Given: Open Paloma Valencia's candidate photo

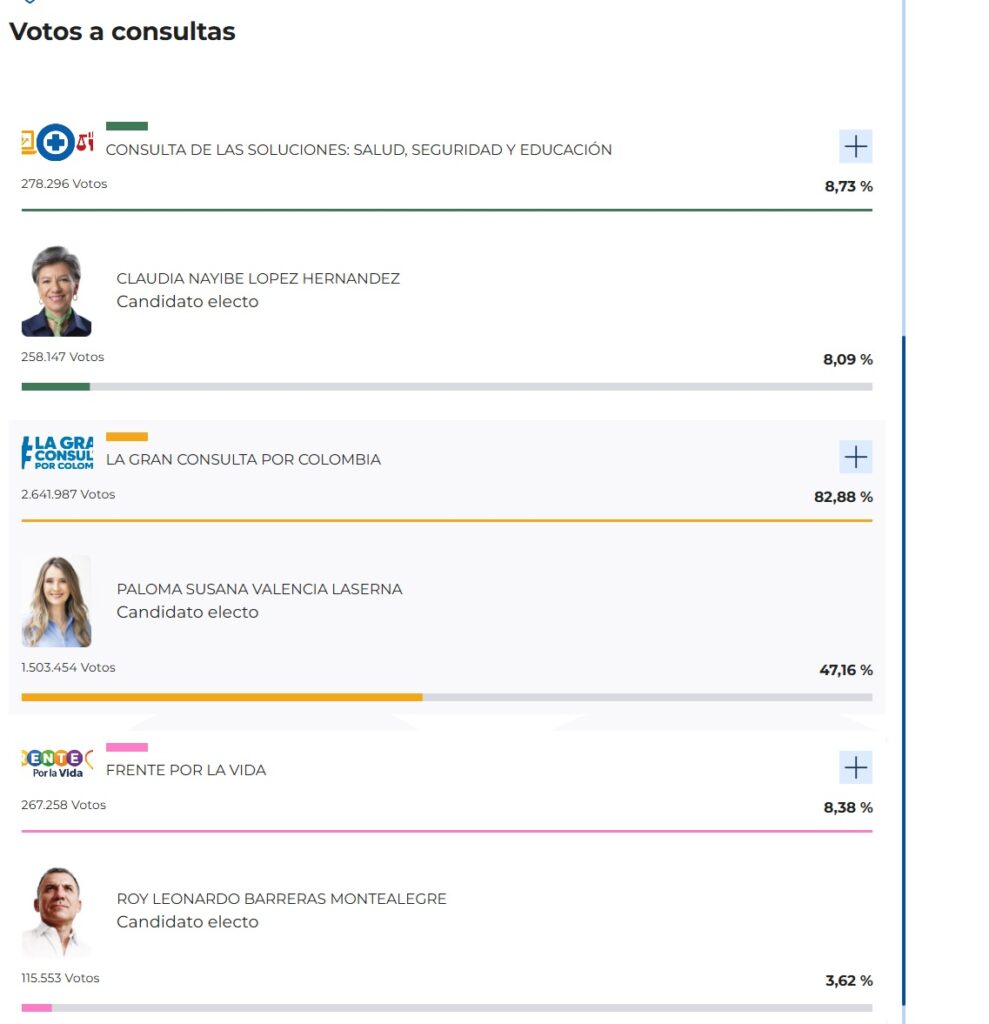Looking at the screenshot, I should pos(56,601).
